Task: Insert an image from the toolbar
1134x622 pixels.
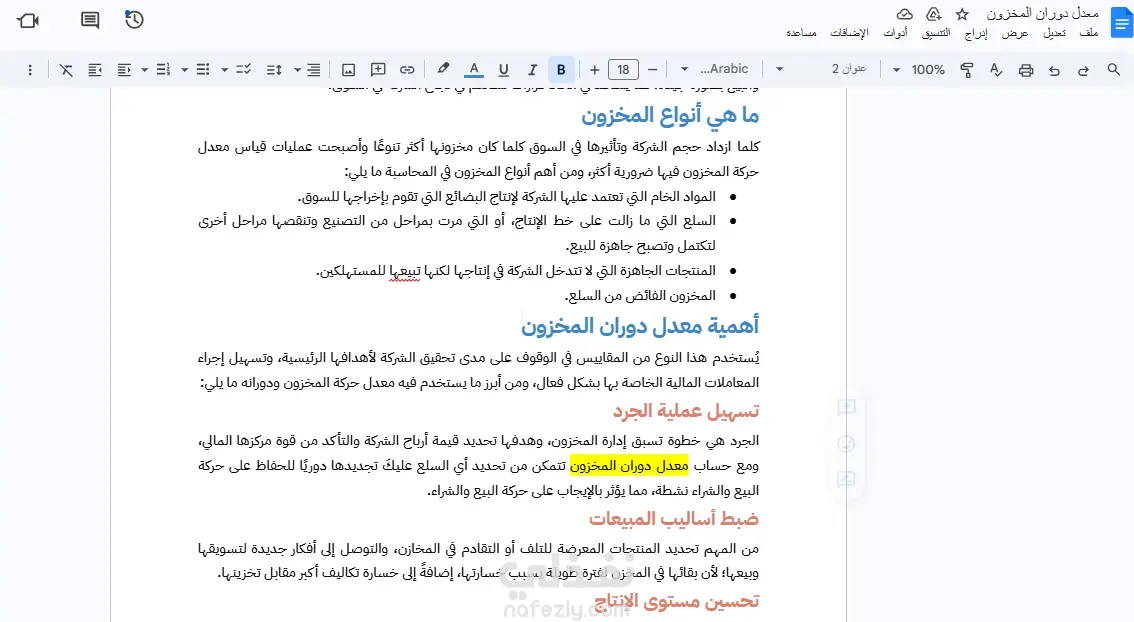Action: point(349,69)
